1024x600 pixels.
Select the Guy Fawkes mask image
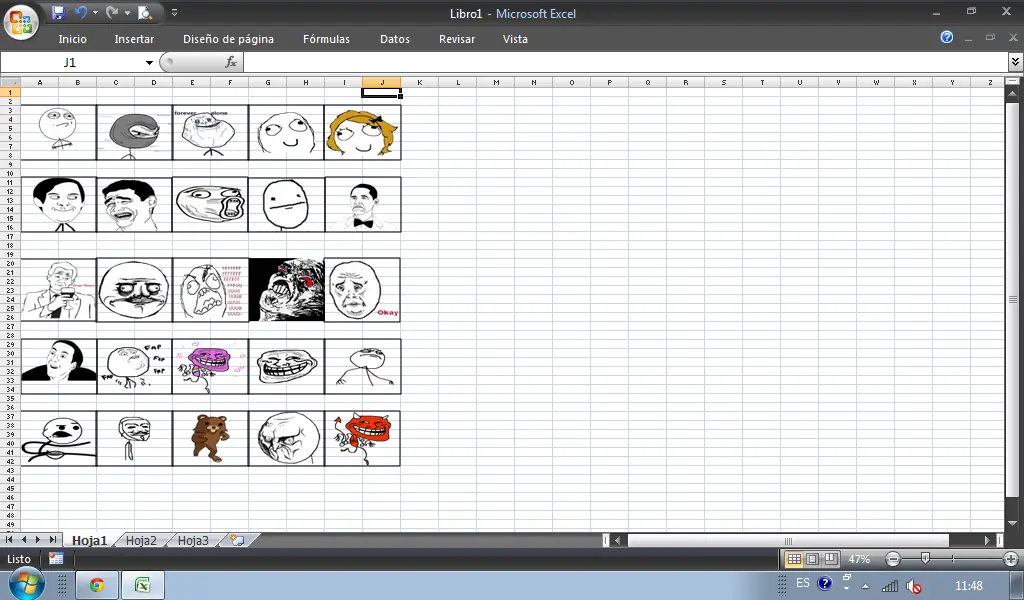point(135,438)
